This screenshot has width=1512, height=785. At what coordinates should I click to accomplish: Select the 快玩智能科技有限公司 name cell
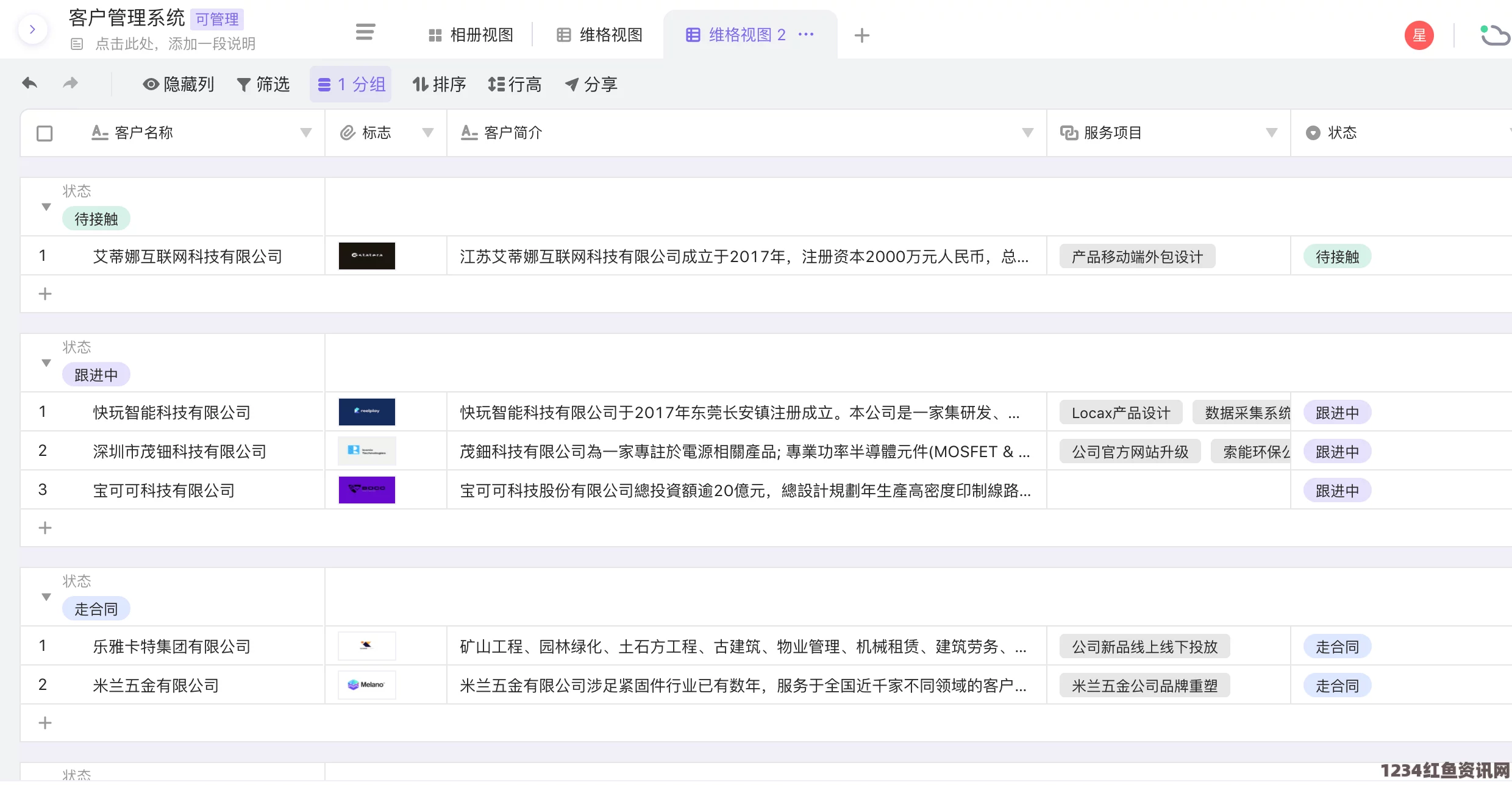(x=172, y=413)
